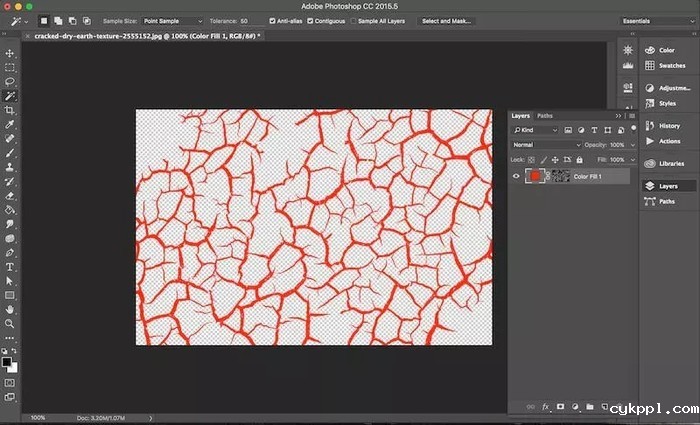700x425 pixels.
Task: Select the cracked-dry-earth-texture document tab
Action: 140,35
